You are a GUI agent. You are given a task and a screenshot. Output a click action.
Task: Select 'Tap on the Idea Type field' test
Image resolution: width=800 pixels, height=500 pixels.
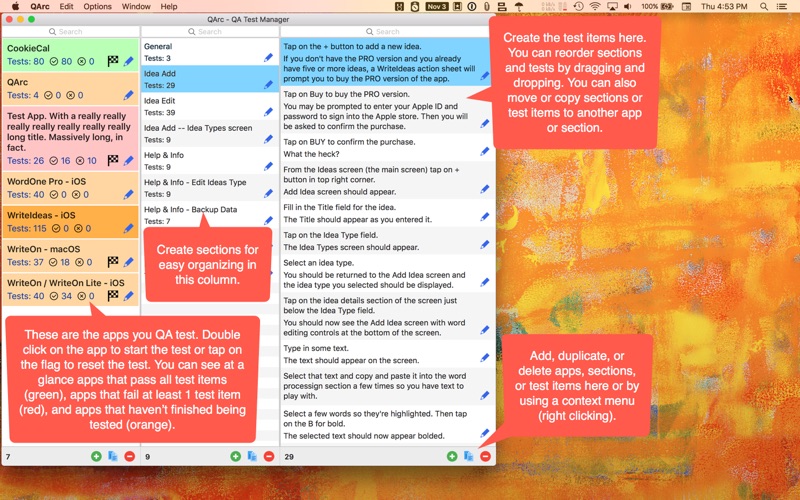click(x=388, y=241)
